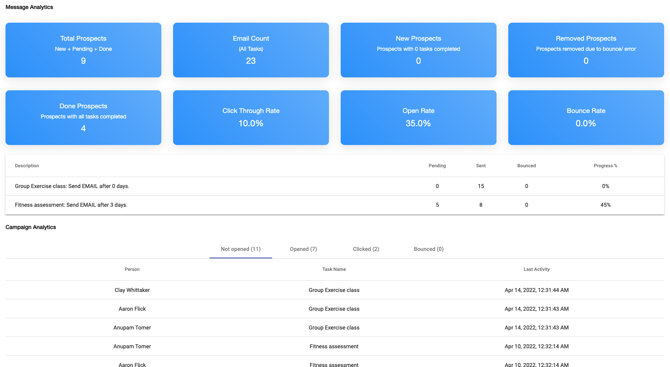Click the Bounced column header in task table
670x367 pixels.
point(526,166)
